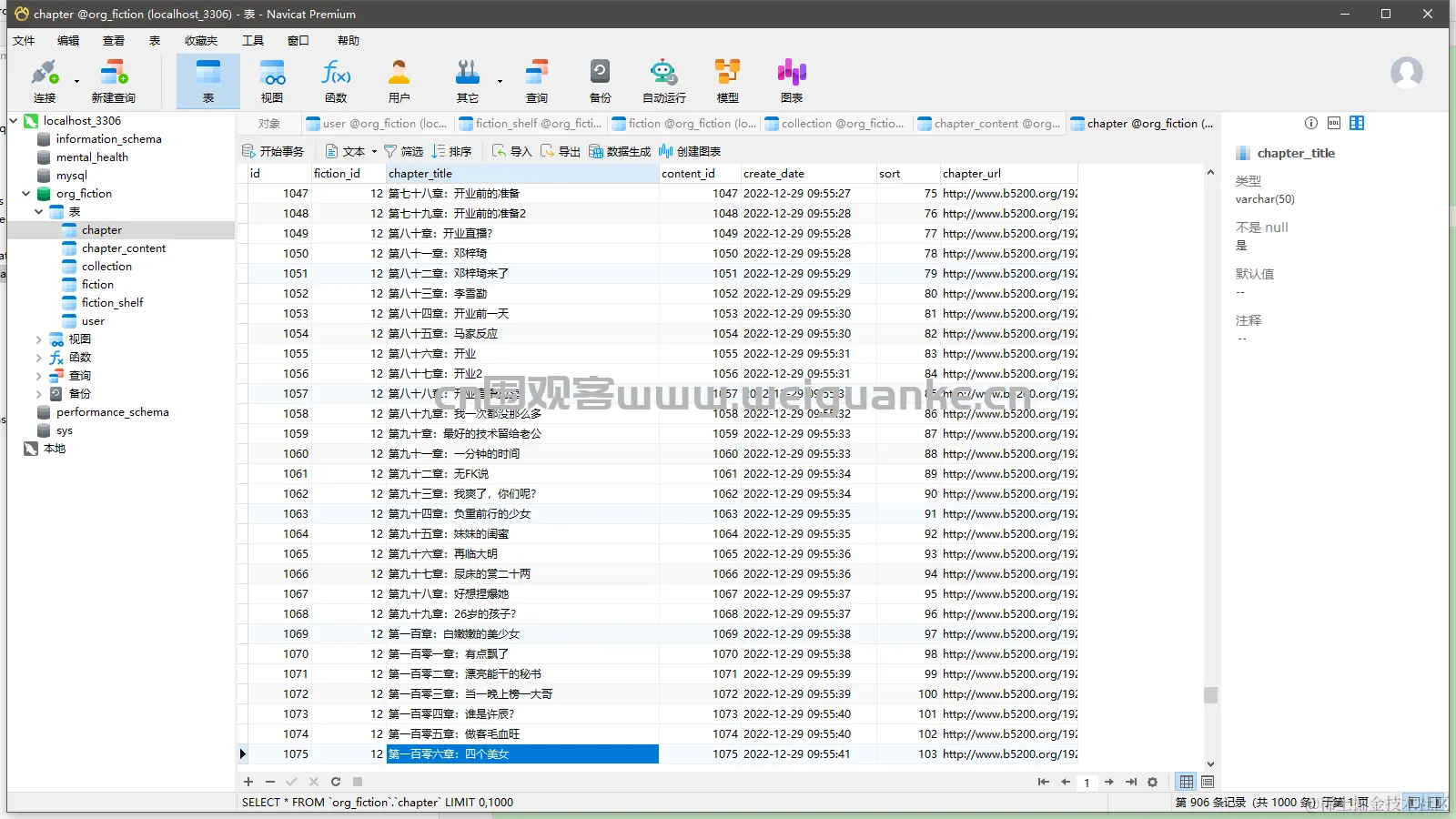Click 数据生成 (Data Generation) button
The height and width of the screenshot is (819, 1456).
[620, 151]
